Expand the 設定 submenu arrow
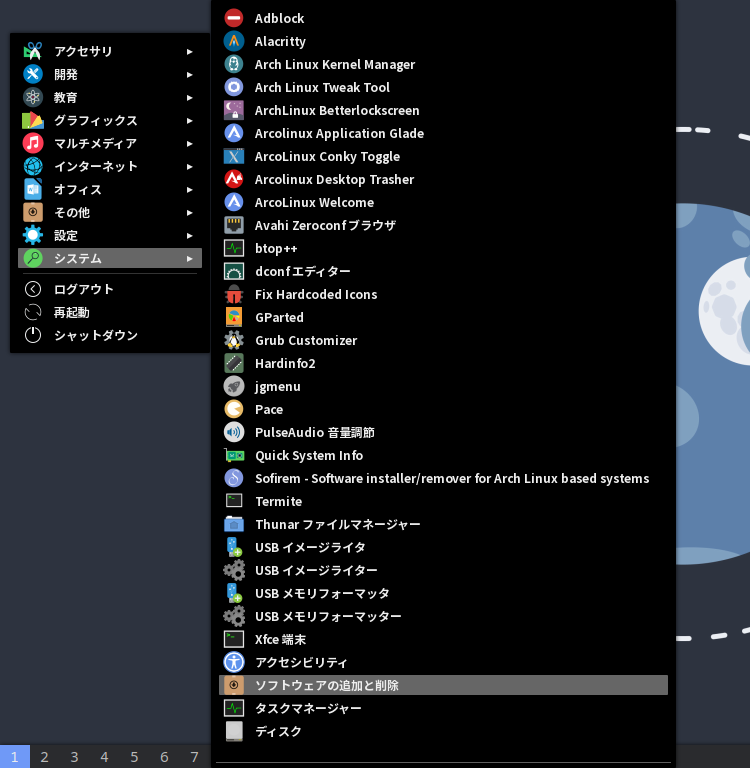750x768 pixels. point(190,235)
